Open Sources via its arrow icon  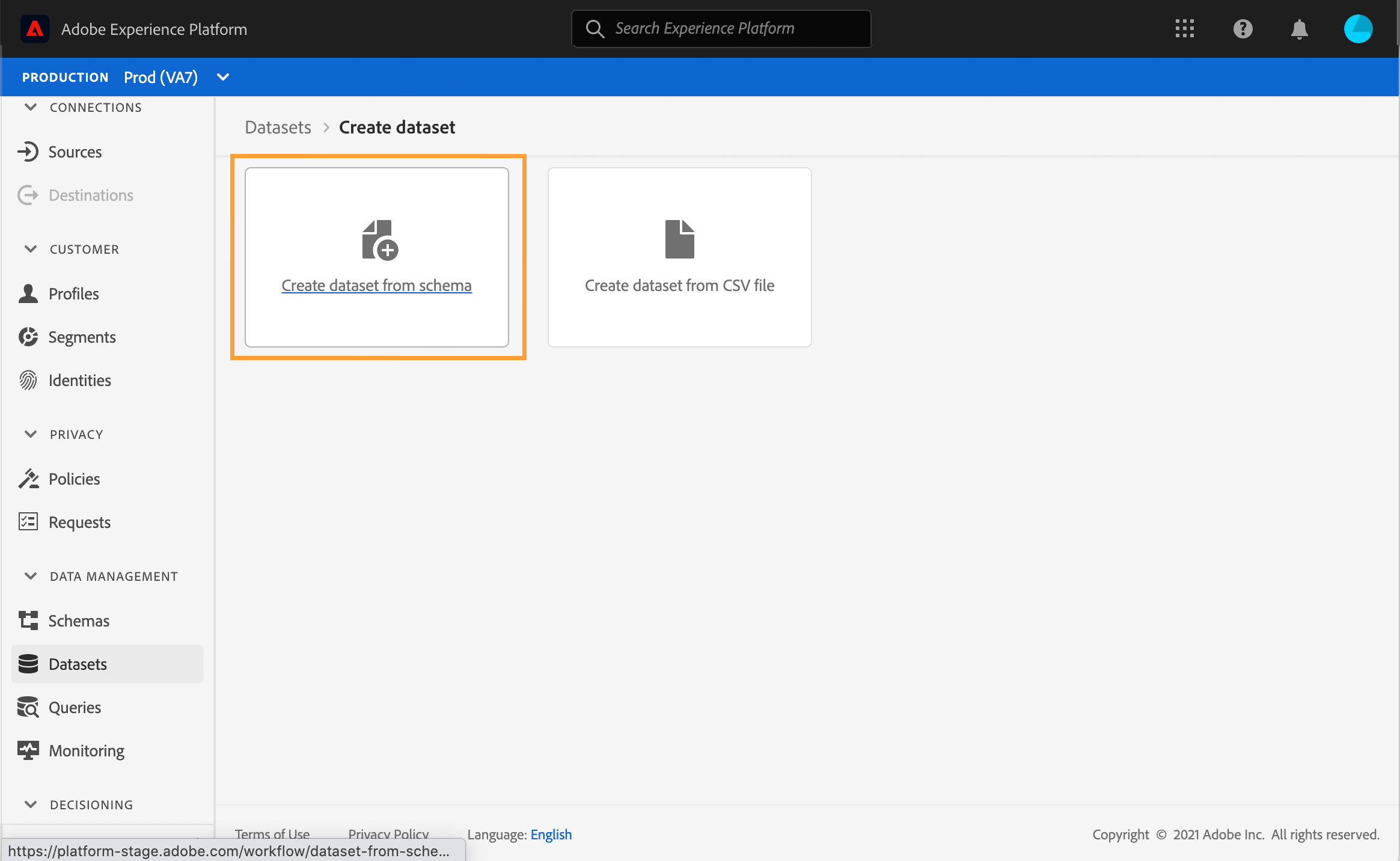[x=28, y=152]
